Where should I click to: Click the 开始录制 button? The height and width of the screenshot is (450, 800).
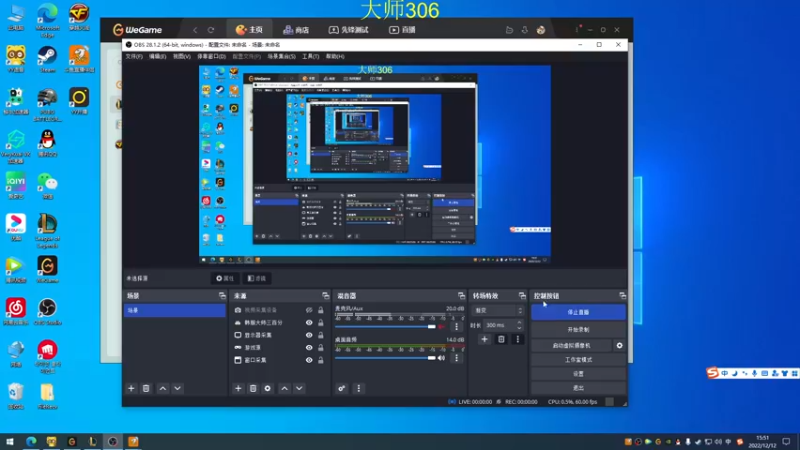(x=578, y=330)
